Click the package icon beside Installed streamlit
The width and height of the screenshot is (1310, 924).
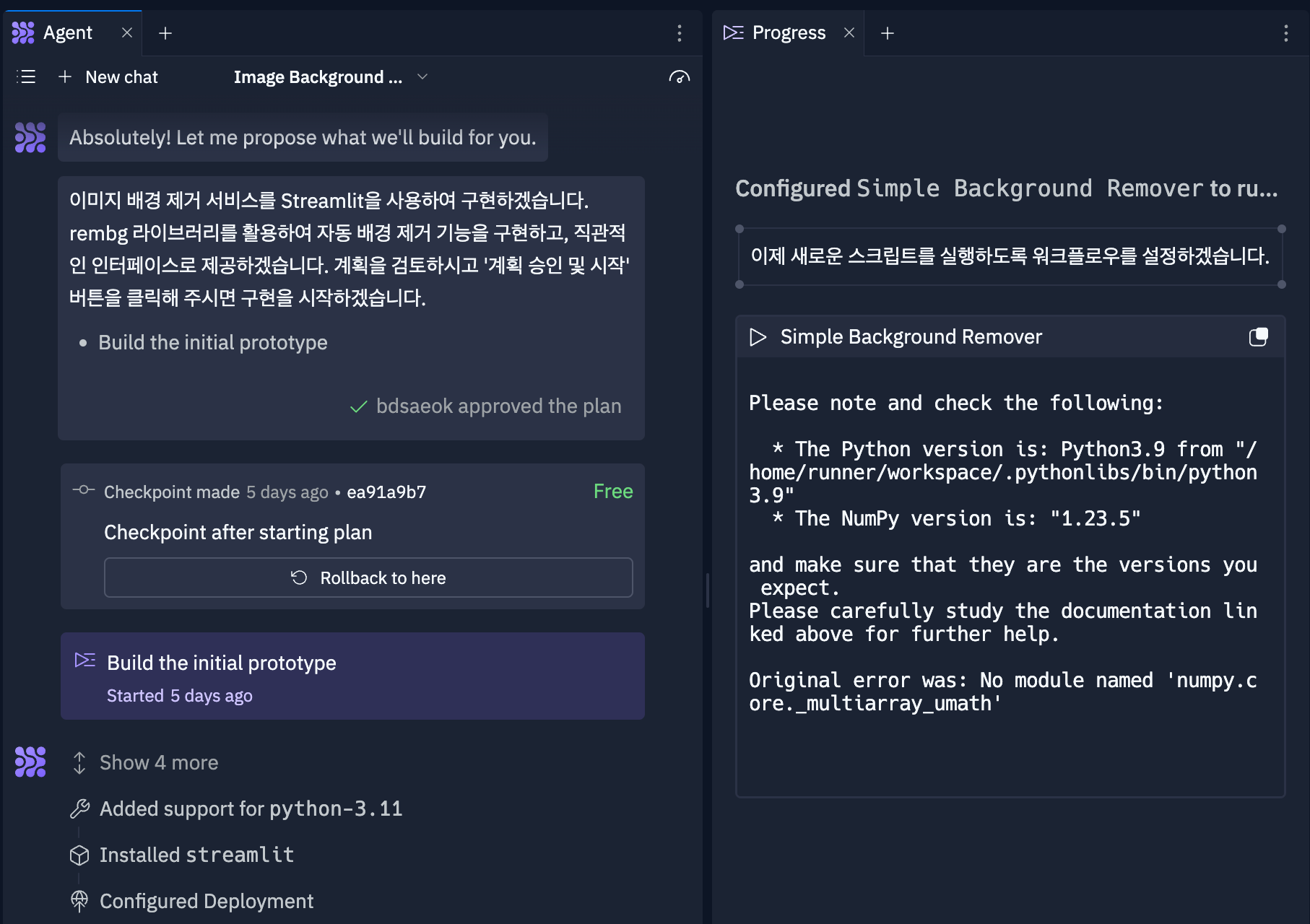click(x=79, y=855)
